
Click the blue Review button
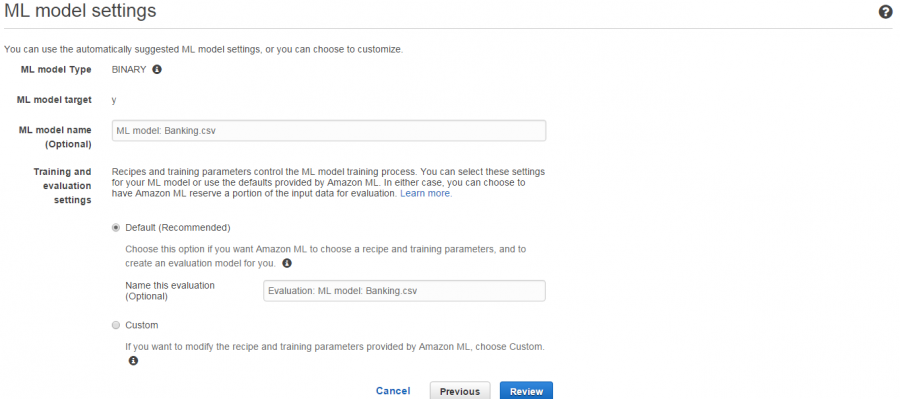pyautogui.click(x=526, y=391)
